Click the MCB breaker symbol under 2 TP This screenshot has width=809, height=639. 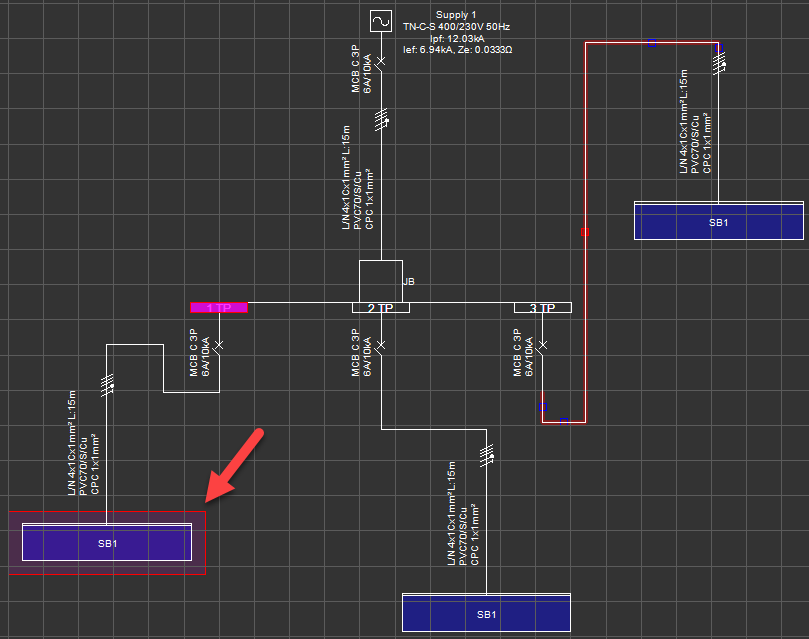click(380, 346)
